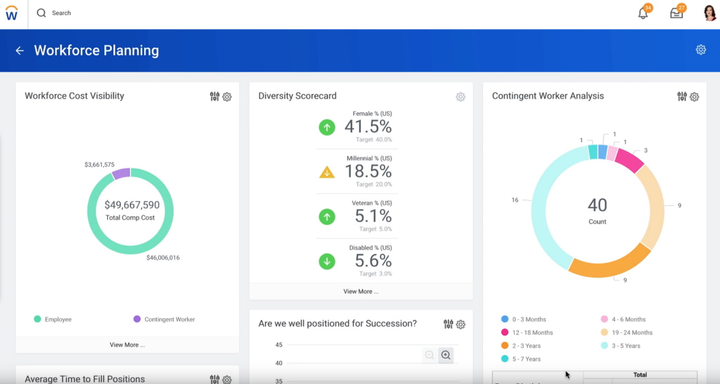The height and width of the screenshot is (384, 720).
Task: Open filter sliders on Contingent Worker Analysis
Action: [x=682, y=96]
